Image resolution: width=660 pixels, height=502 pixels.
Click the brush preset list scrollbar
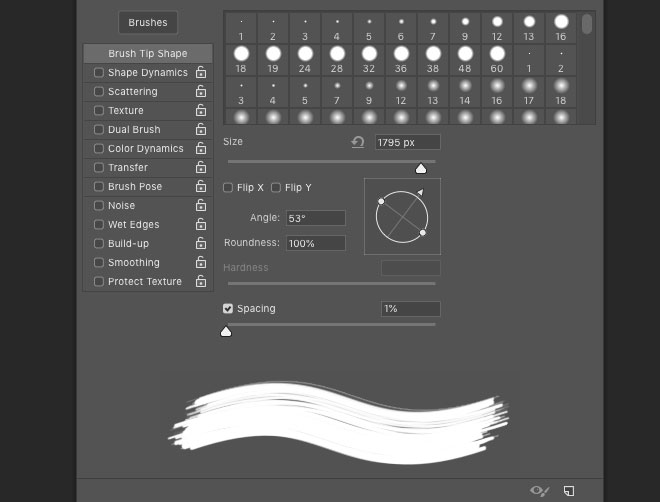587,24
